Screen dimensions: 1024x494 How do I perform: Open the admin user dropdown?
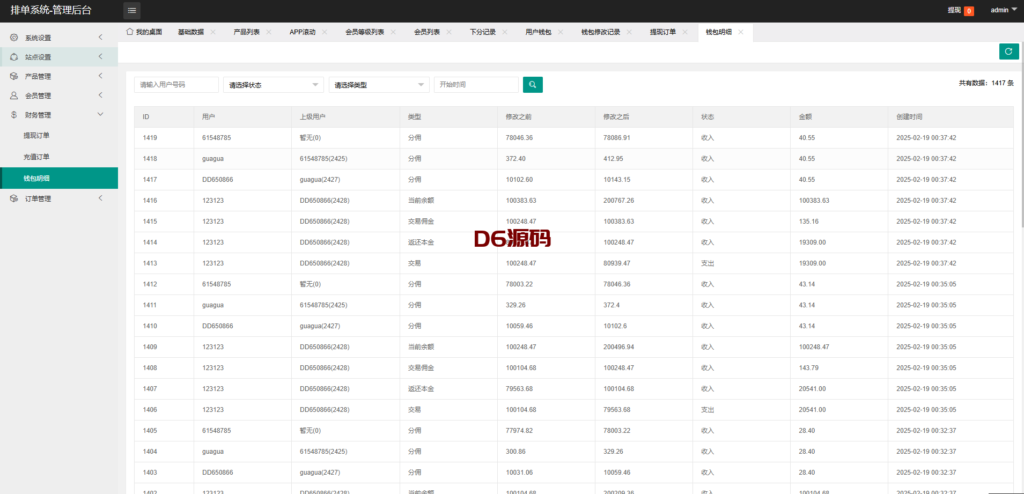click(1003, 10)
